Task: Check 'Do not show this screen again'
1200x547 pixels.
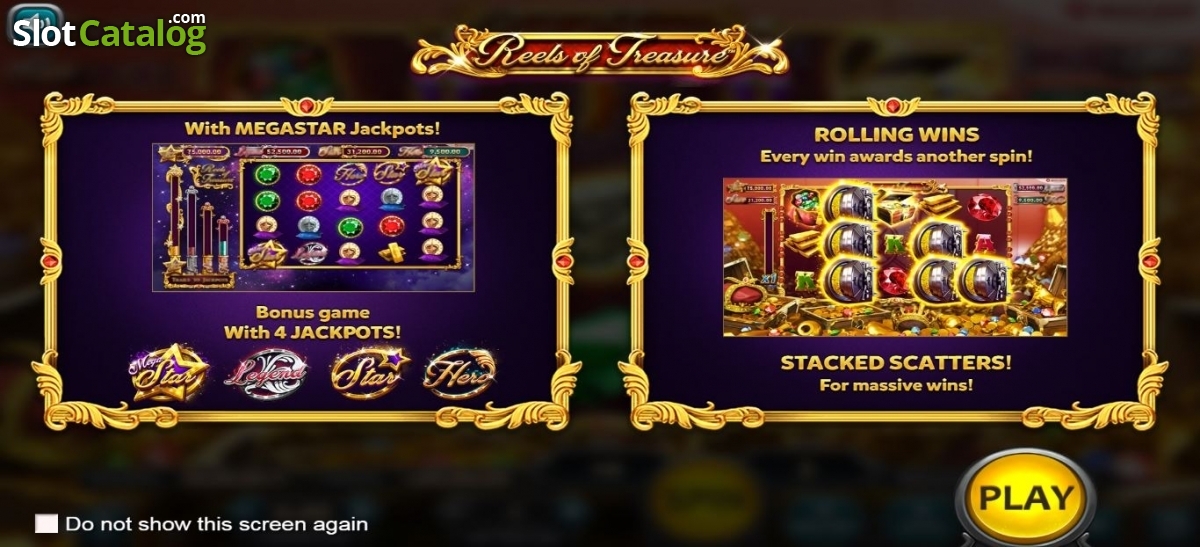Action: tap(46, 524)
